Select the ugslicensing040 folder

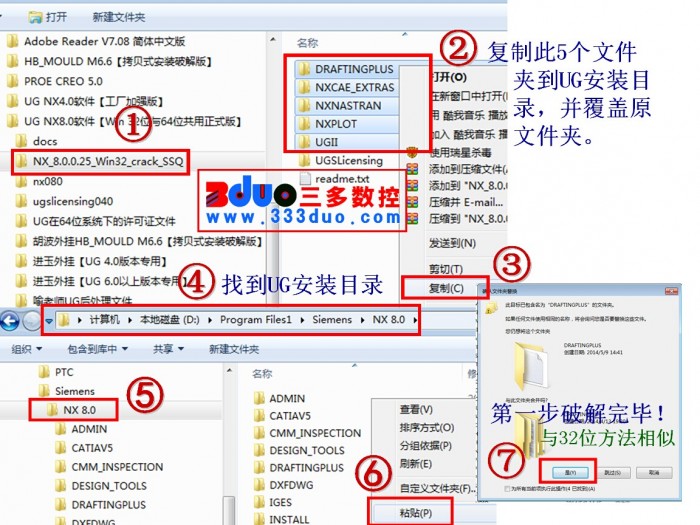click(64, 201)
